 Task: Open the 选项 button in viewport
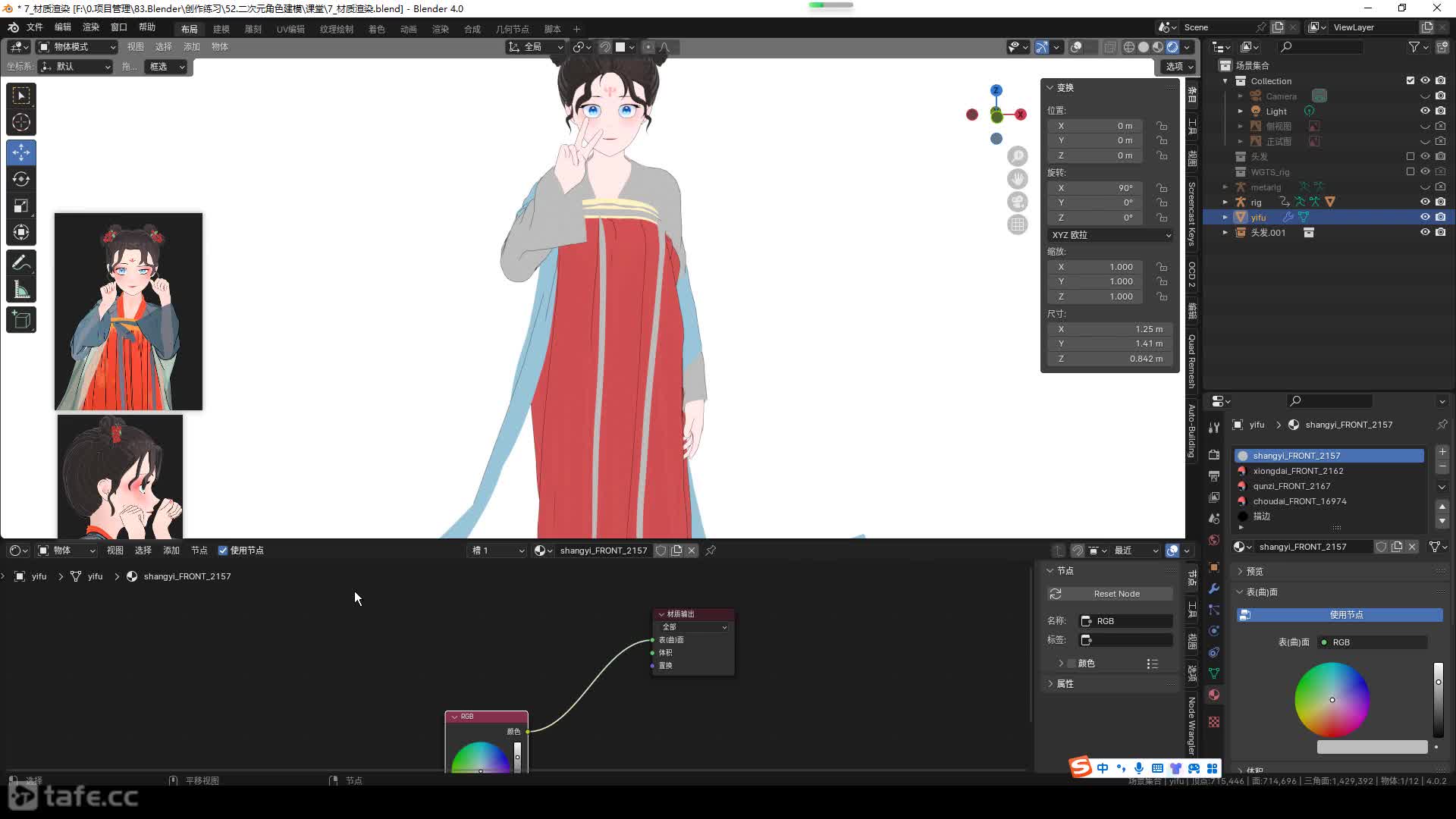1178,67
